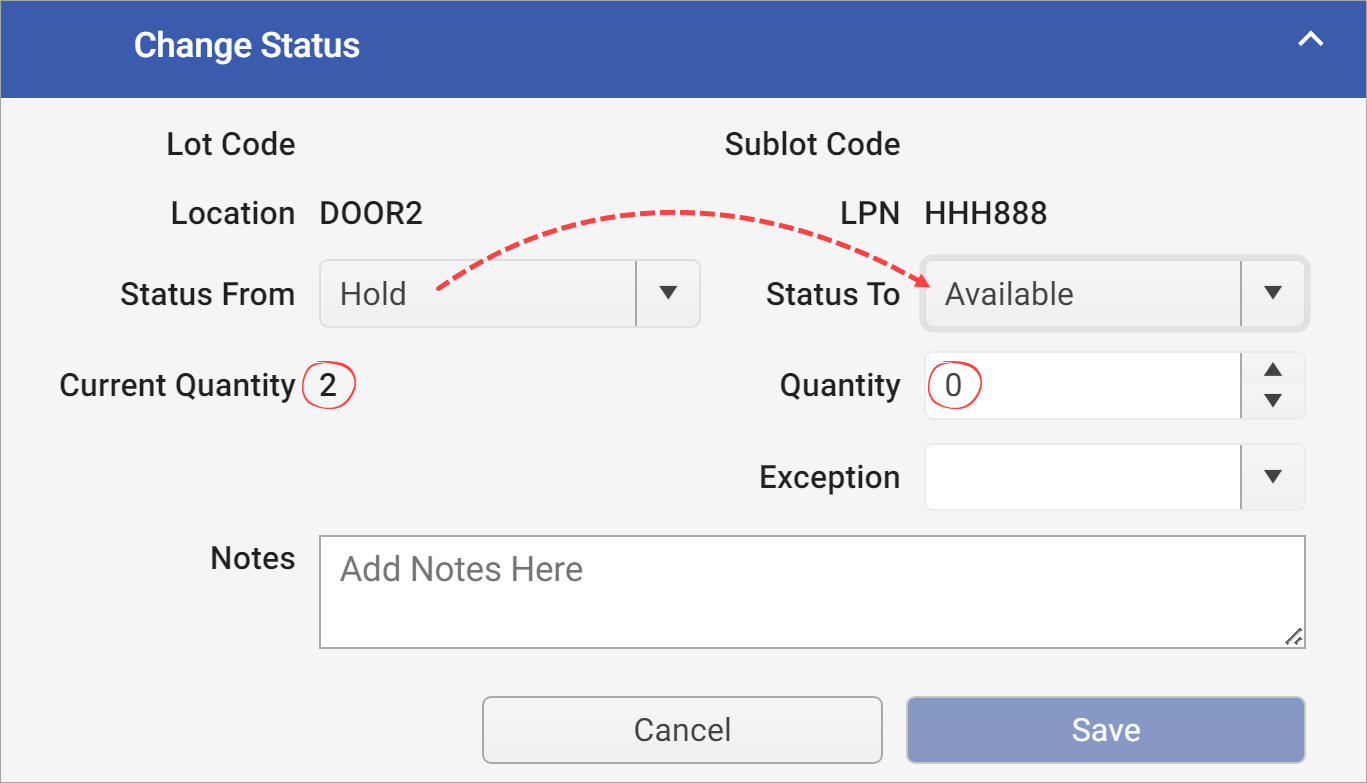Open the Status To dropdown arrow
1367x783 pixels.
(x=1272, y=293)
